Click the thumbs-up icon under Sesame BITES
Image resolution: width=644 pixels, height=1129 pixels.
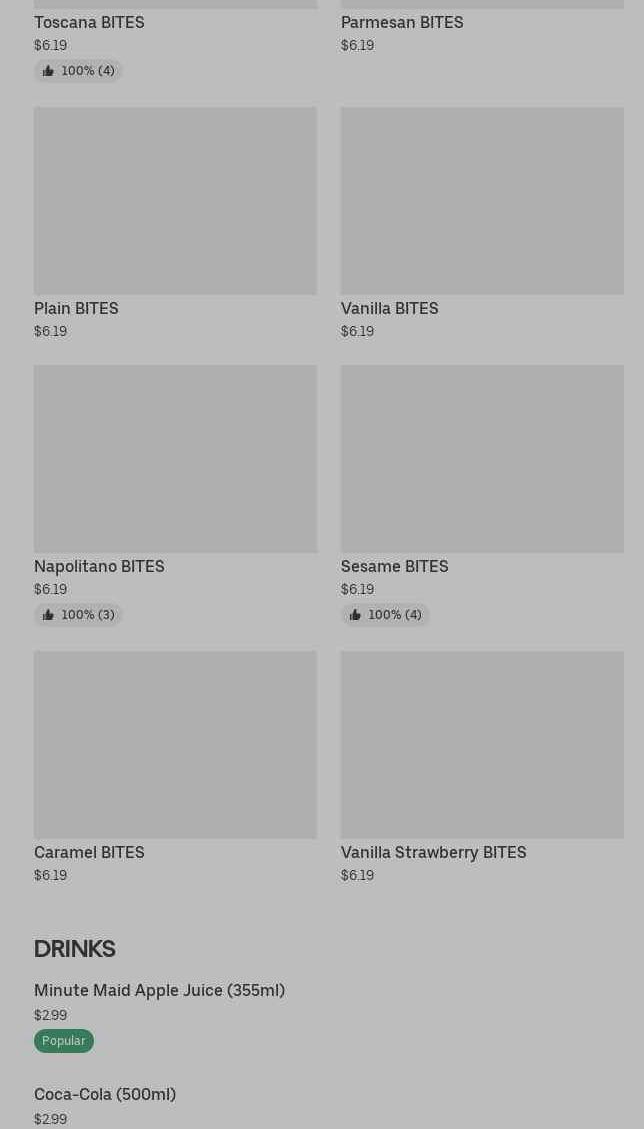click(x=355, y=615)
